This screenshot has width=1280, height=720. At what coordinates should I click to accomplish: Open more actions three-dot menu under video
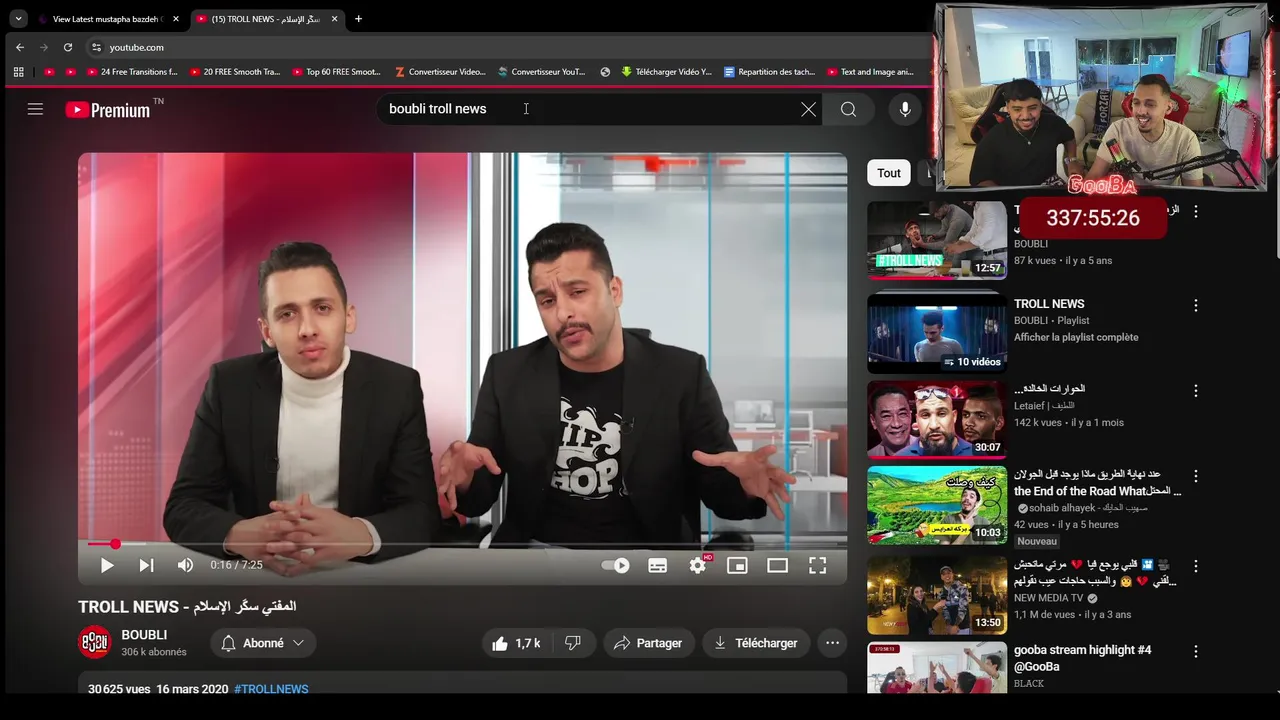click(x=832, y=643)
